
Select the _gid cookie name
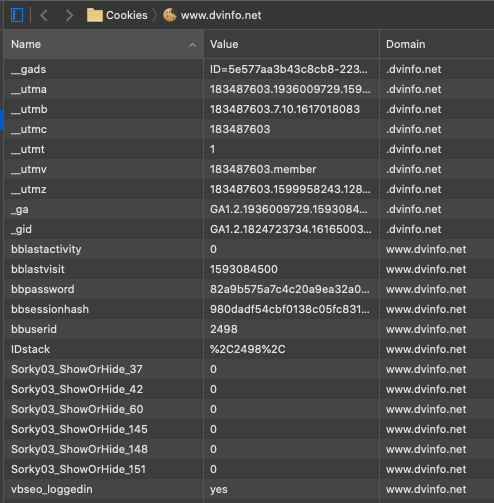pos(21,229)
